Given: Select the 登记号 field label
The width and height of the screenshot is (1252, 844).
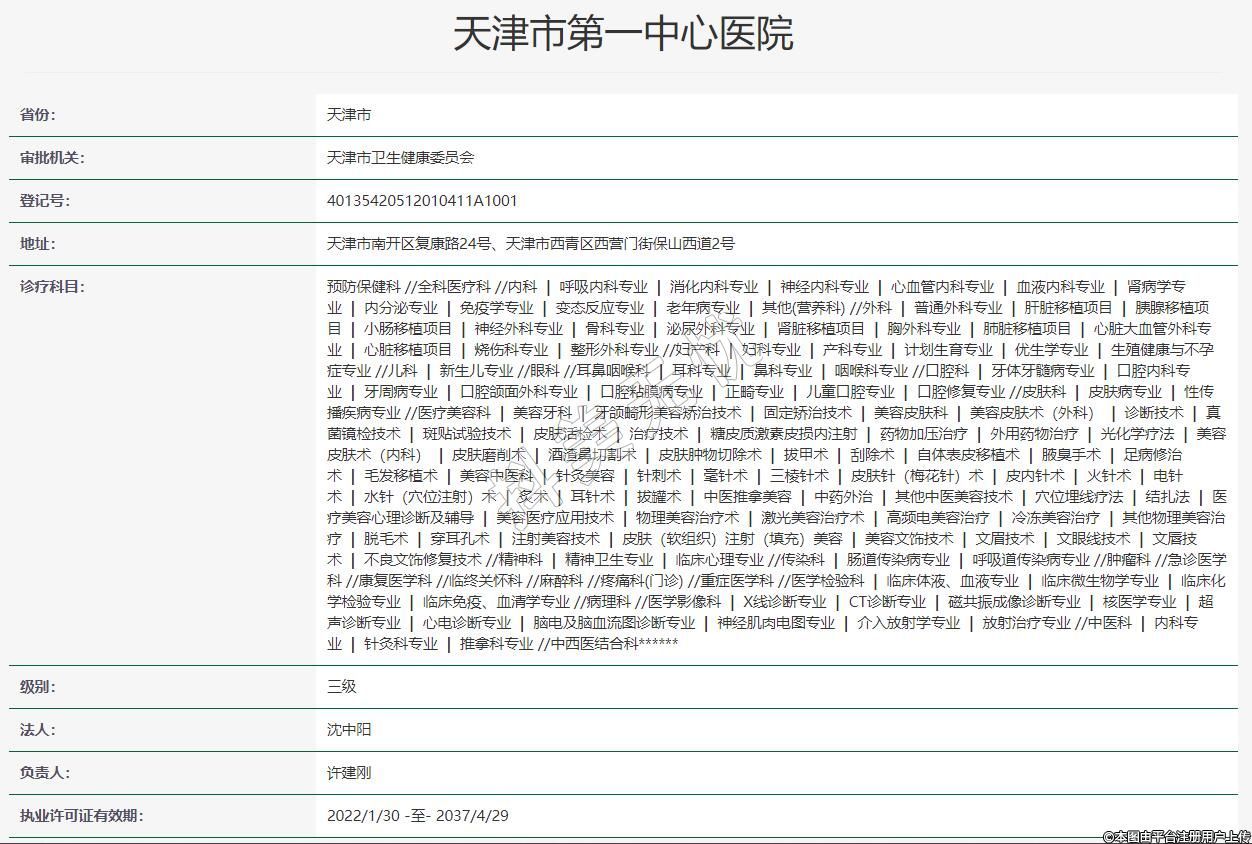Looking at the screenshot, I should [x=45, y=201].
